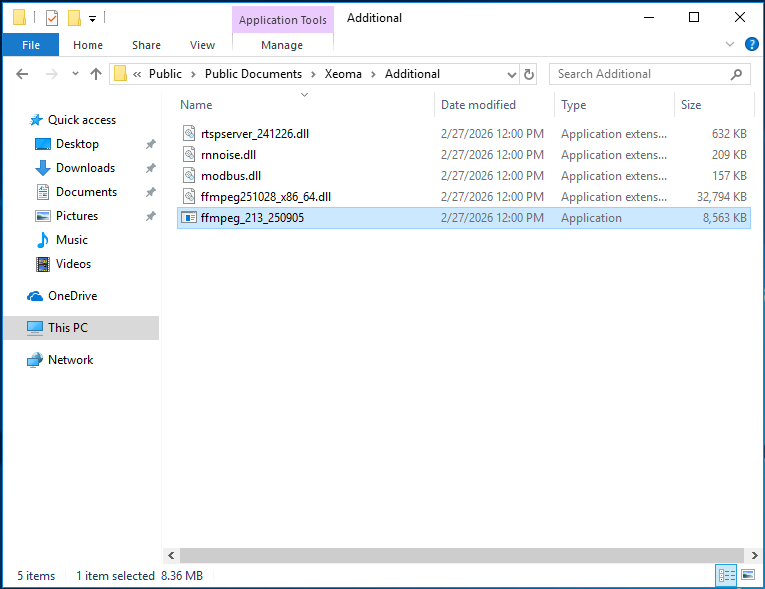Switch to the Share ribbon tab
Viewport: 765px width, 589px height.
pyautogui.click(x=146, y=45)
